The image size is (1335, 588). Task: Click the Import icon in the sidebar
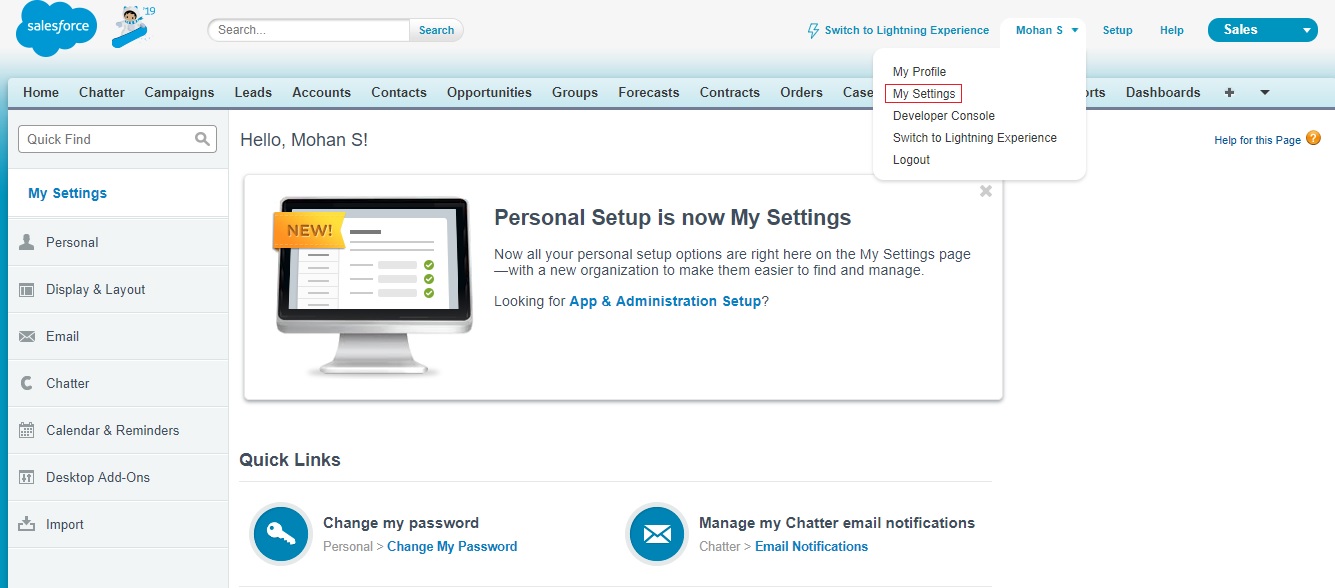tap(30, 524)
